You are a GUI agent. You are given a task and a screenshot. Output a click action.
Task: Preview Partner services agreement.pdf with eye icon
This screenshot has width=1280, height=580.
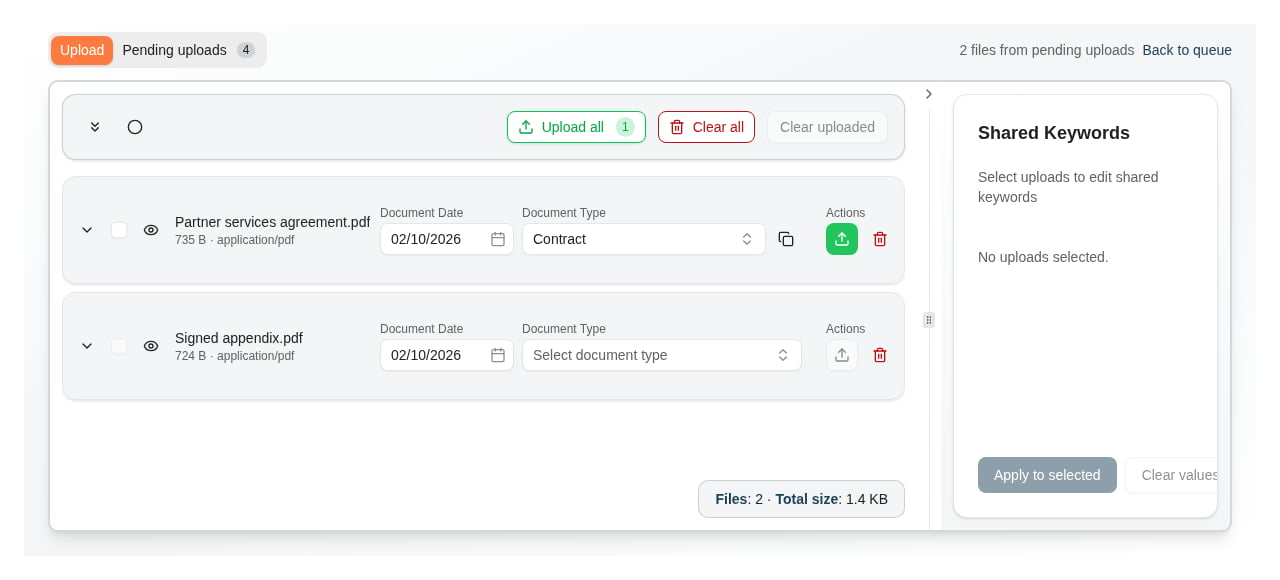click(x=151, y=230)
